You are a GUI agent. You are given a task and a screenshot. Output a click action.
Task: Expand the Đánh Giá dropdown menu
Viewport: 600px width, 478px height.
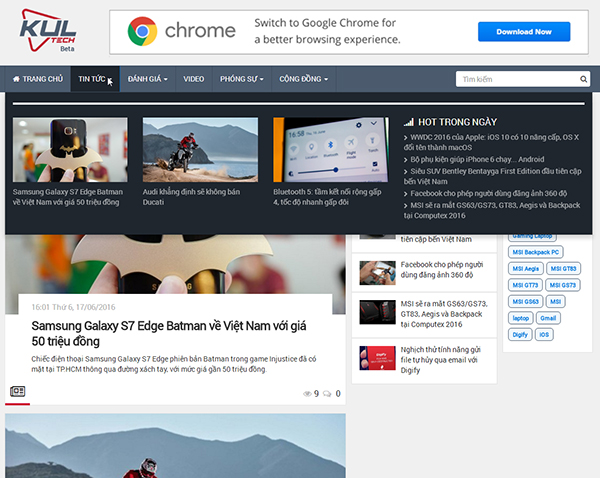[x=148, y=79]
